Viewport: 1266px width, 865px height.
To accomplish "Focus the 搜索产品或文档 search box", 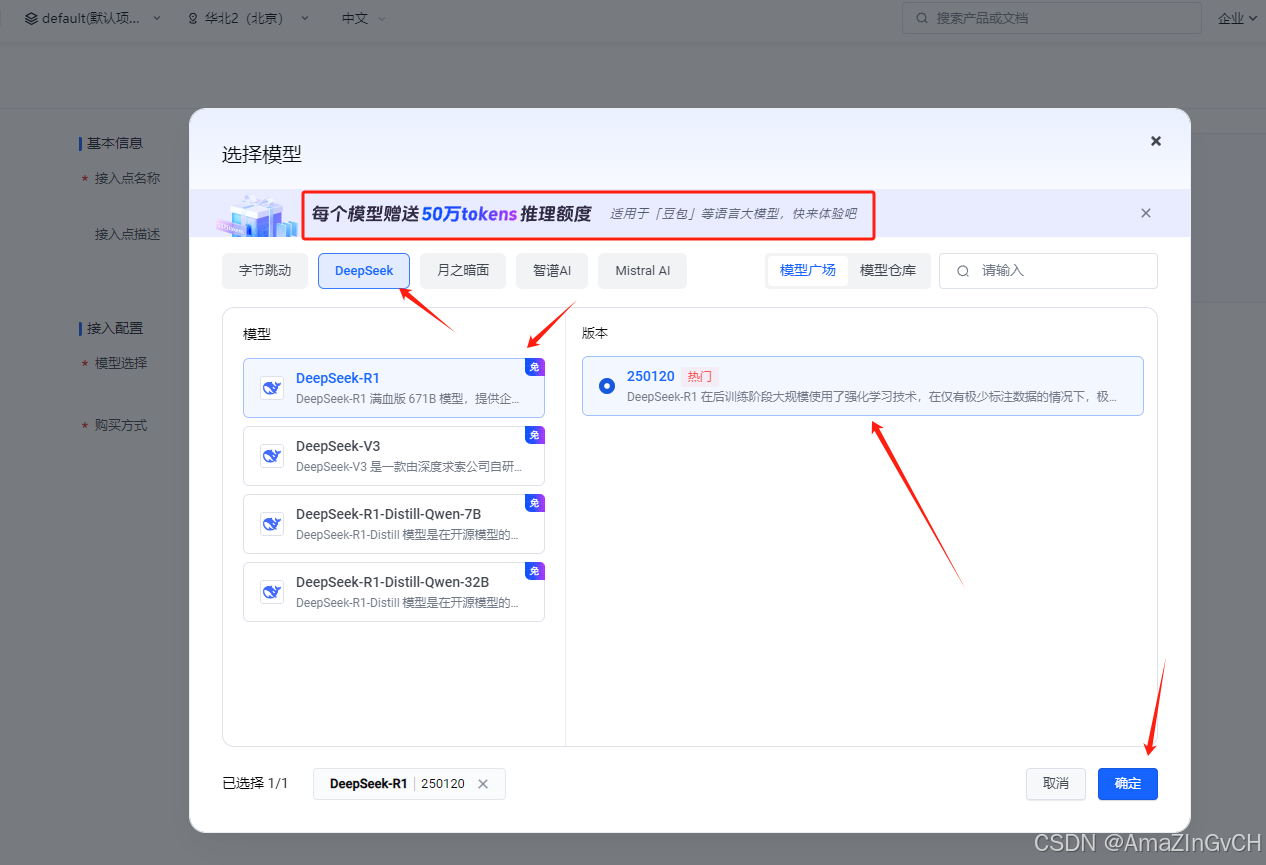I will coord(1052,18).
